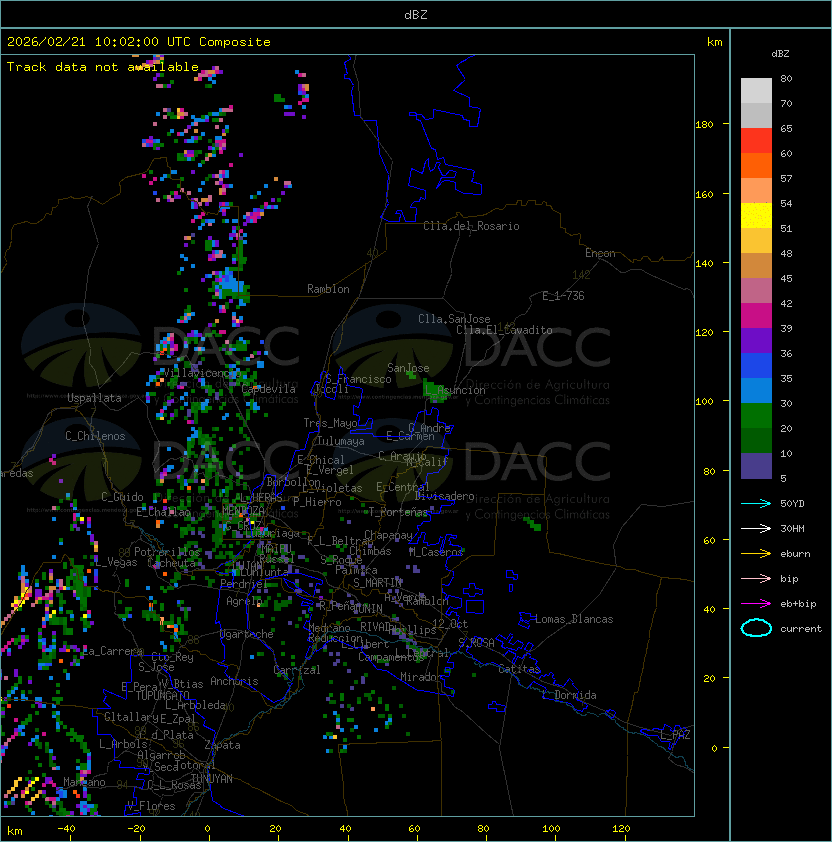Click the 'C_Chilenos' place label
832x842 pixels.
(95, 436)
